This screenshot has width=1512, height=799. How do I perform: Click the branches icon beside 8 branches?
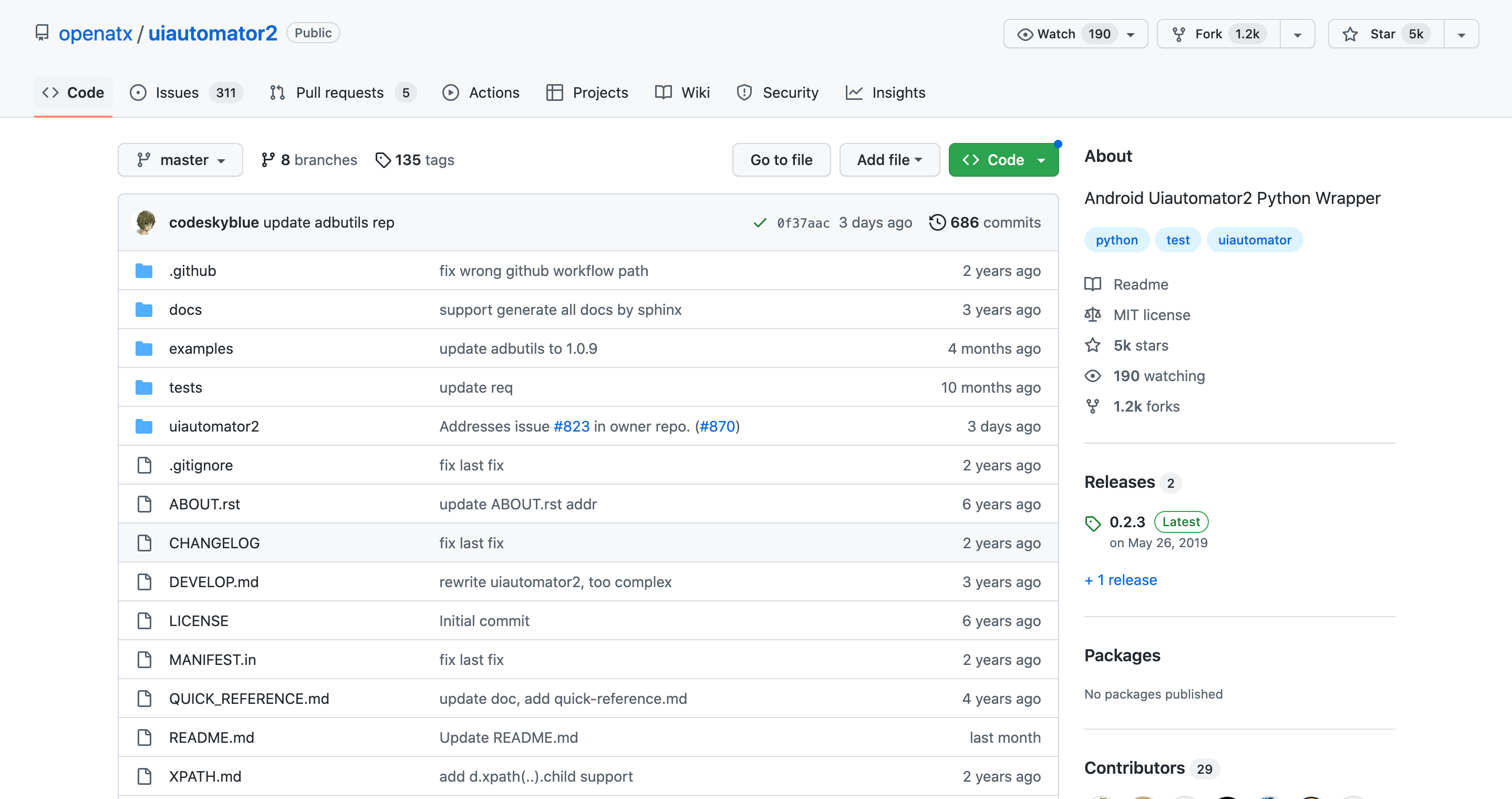tap(268, 160)
